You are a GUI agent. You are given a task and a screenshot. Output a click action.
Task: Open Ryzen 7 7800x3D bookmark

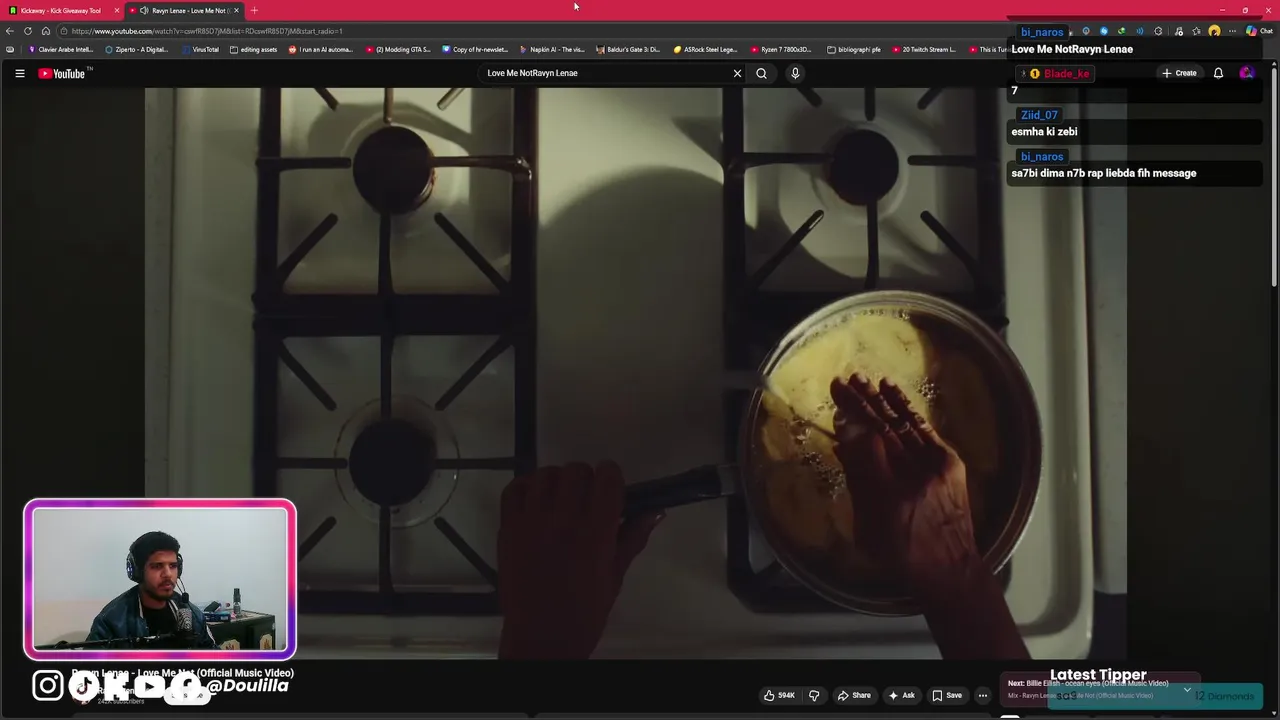(x=782, y=49)
